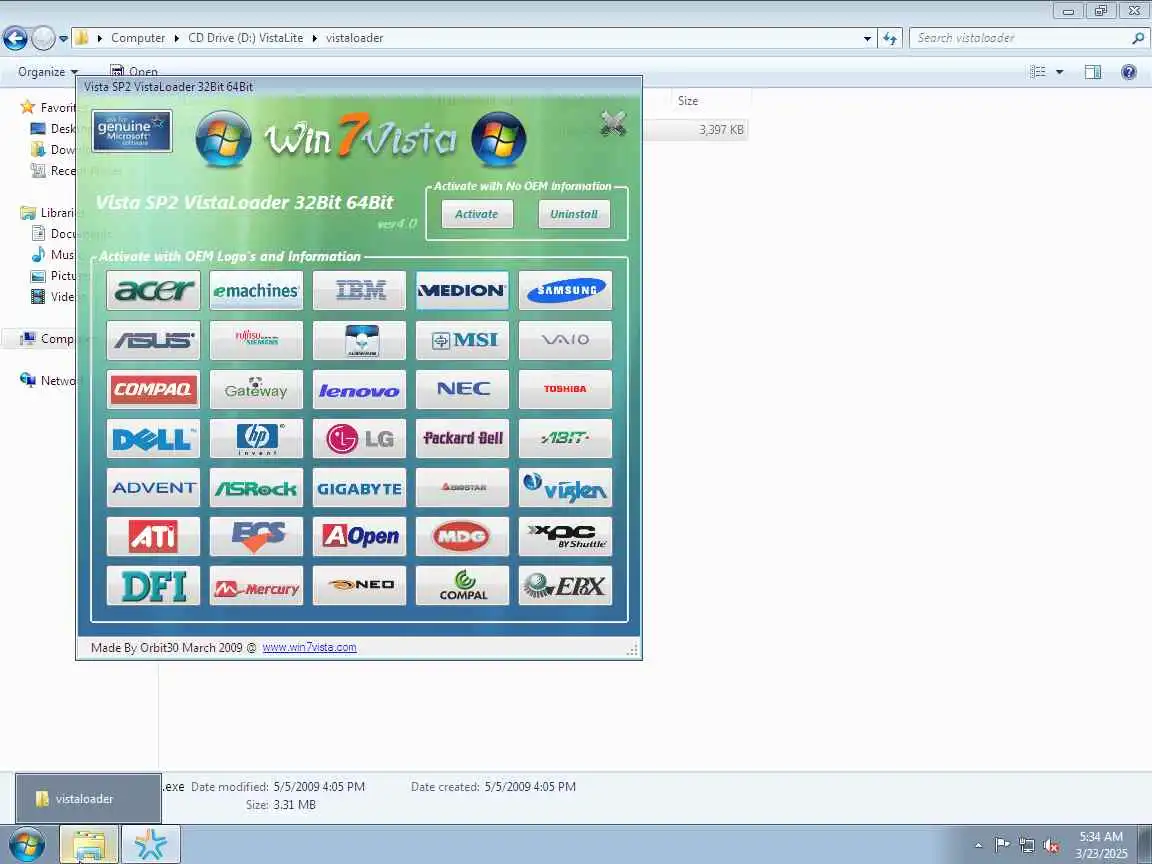Open the www.win7vista.com link
Image resolution: width=1152 pixels, height=864 pixels.
coord(309,647)
